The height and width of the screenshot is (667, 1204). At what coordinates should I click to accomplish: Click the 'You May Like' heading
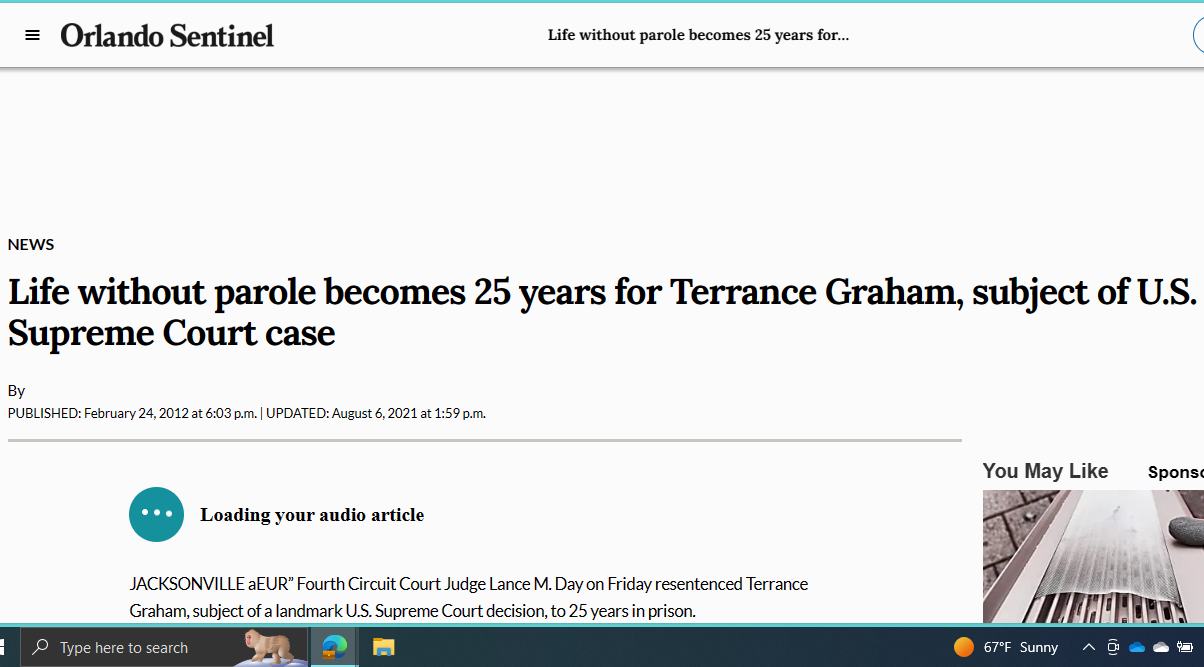click(x=1045, y=471)
